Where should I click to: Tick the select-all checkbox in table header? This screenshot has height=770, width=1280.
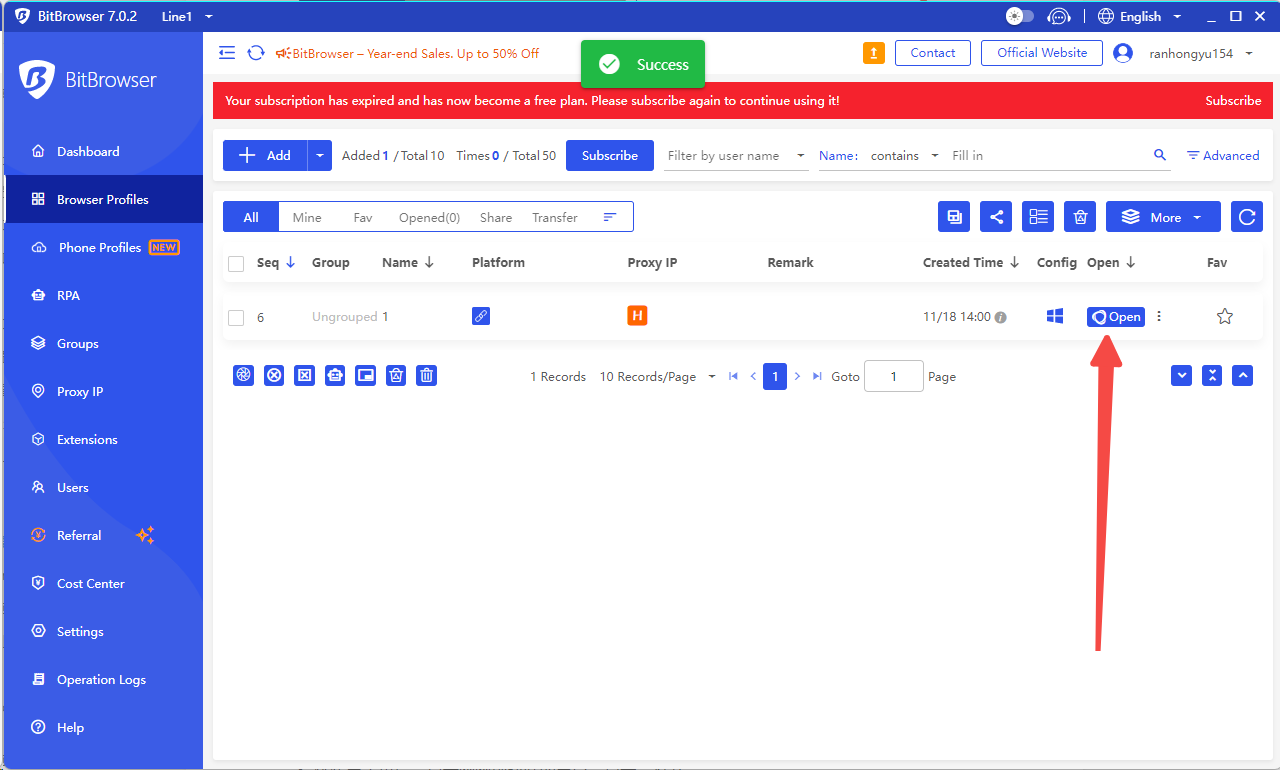point(236,264)
